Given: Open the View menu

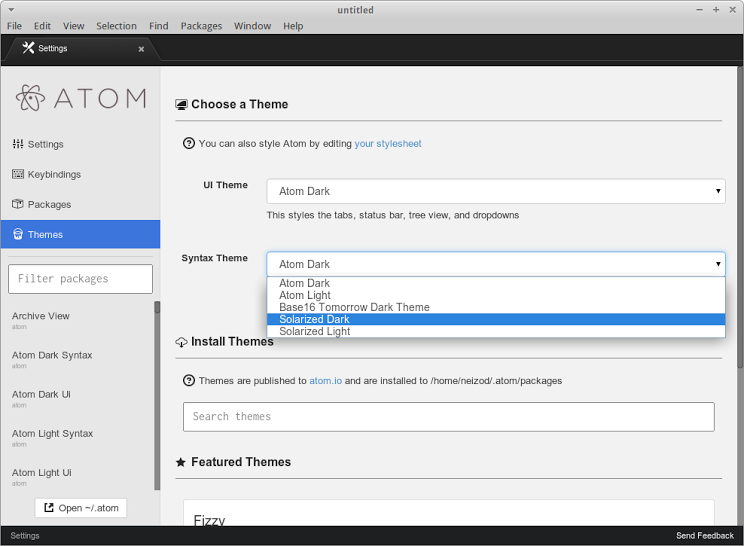Looking at the screenshot, I should (x=74, y=26).
